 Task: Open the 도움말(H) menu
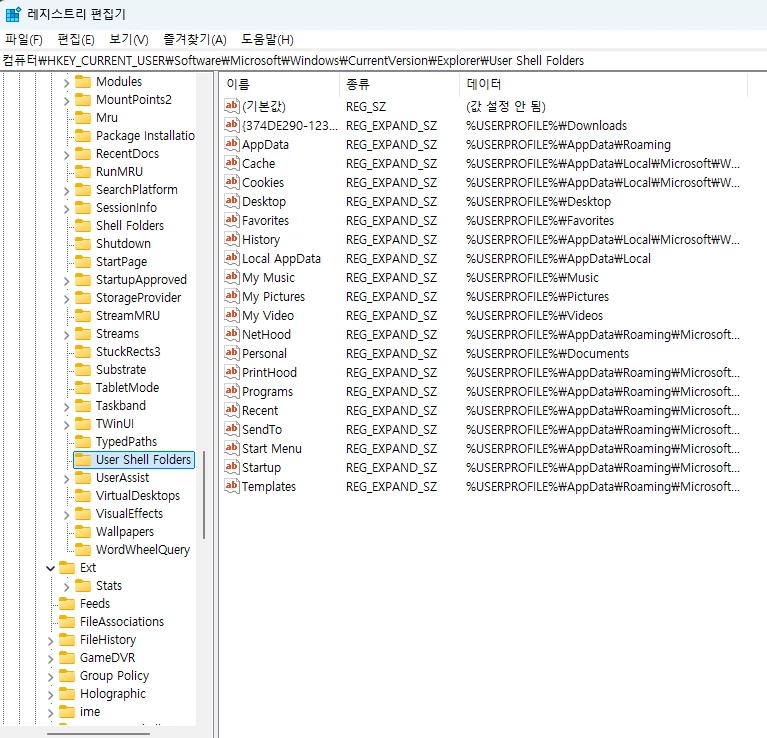click(267, 40)
